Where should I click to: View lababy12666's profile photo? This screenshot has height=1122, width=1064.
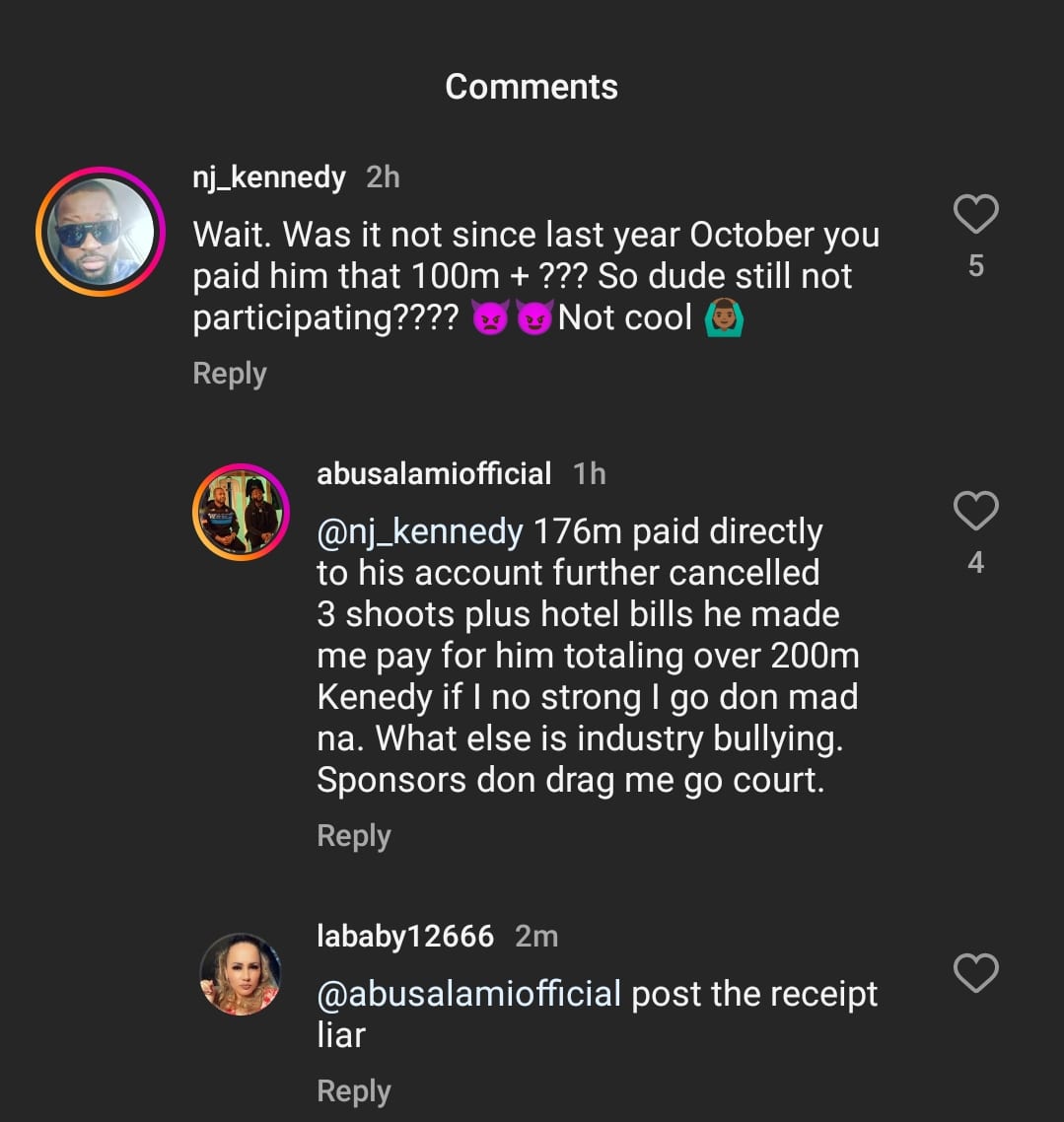[x=240, y=973]
